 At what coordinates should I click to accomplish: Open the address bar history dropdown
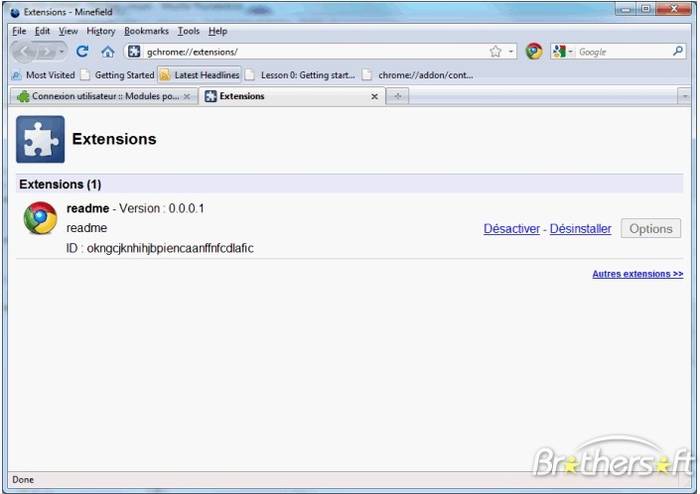(511, 52)
